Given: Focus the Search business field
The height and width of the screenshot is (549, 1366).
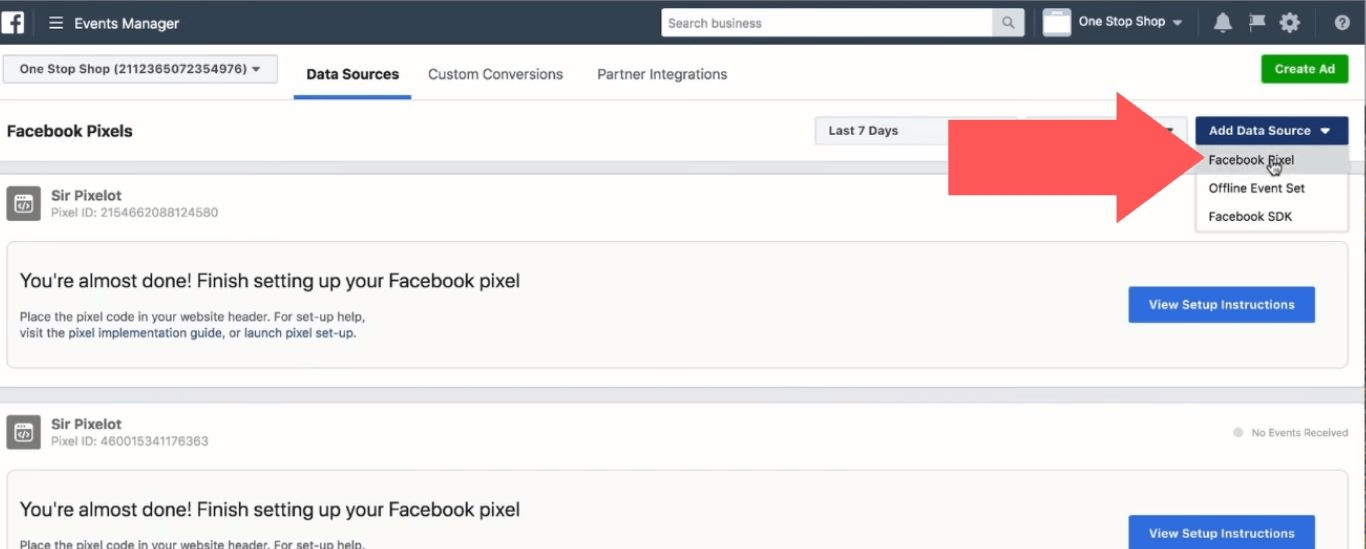Looking at the screenshot, I should tap(826, 23).
